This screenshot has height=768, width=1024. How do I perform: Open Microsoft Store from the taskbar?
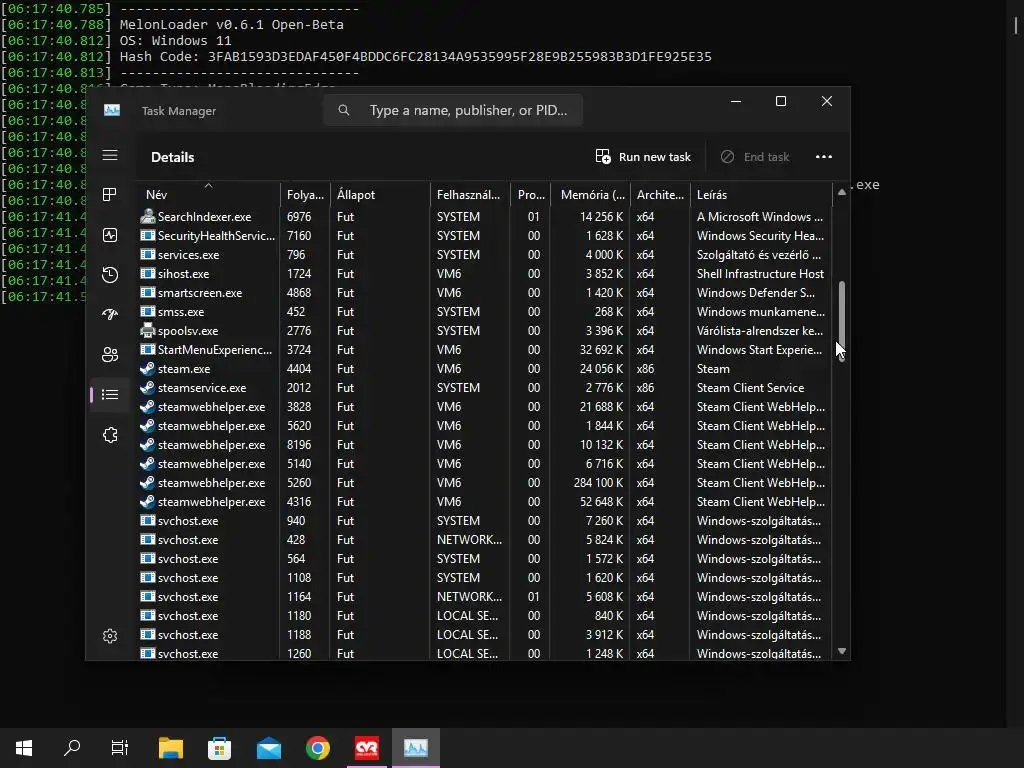pyautogui.click(x=219, y=748)
